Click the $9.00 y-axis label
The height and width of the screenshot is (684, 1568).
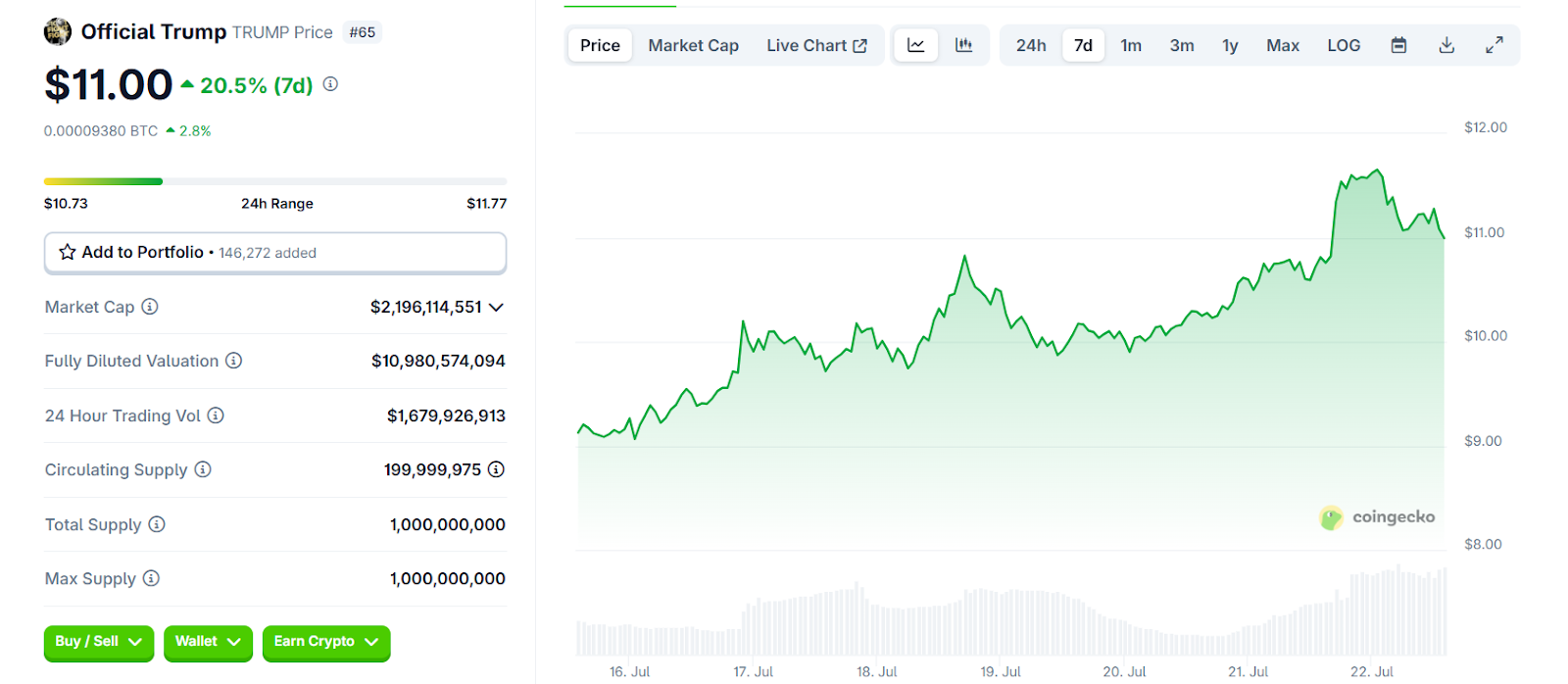pyautogui.click(x=1483, y=441)
